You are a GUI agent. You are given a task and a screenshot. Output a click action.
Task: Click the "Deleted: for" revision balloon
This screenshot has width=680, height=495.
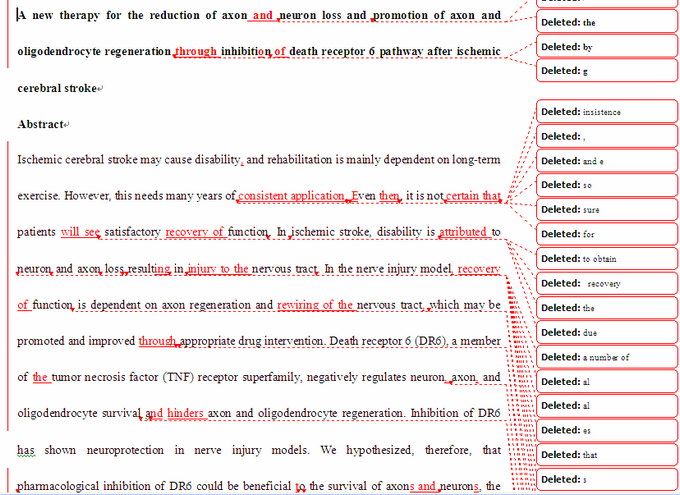pyautogui.click(x=604, y=234)
